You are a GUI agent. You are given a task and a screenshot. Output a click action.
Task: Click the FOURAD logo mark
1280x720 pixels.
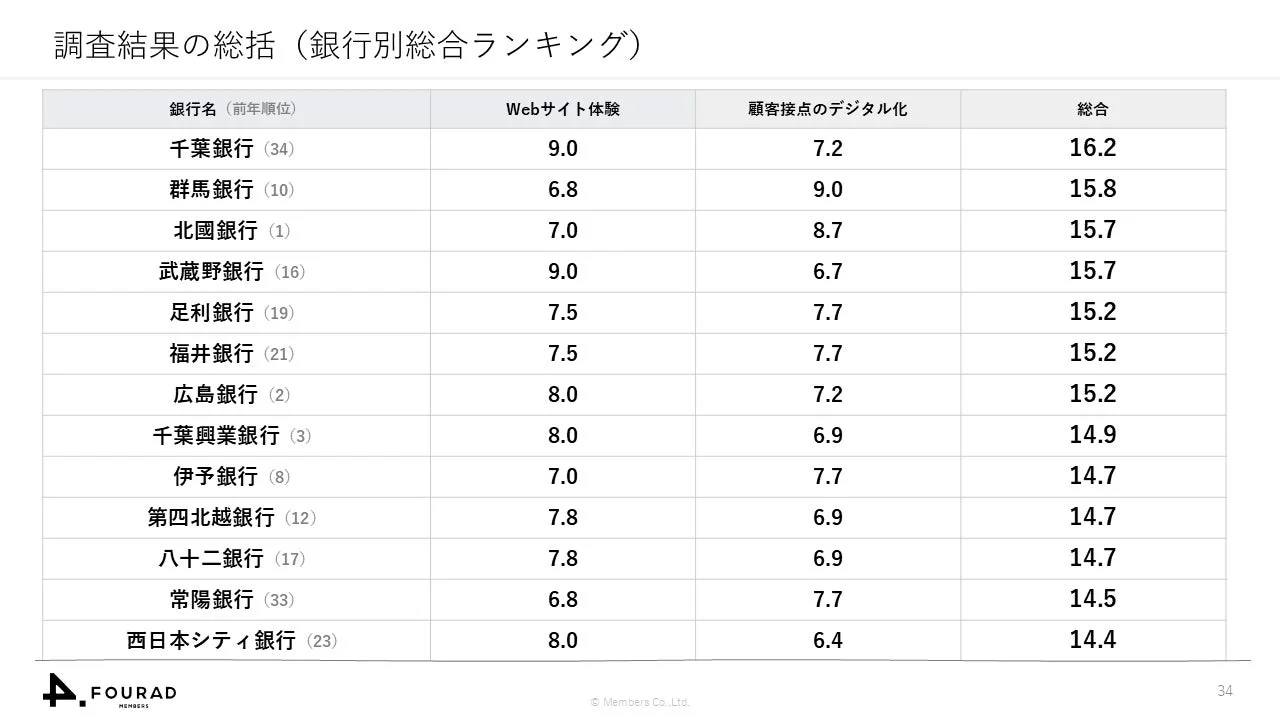tap(64, 689)
